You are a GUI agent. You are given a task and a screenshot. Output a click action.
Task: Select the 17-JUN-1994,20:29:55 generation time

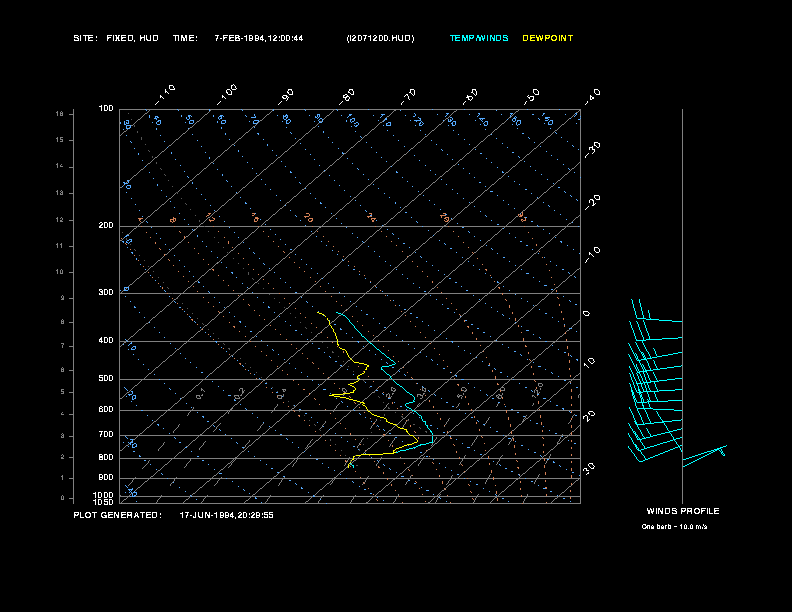point(226,515)
